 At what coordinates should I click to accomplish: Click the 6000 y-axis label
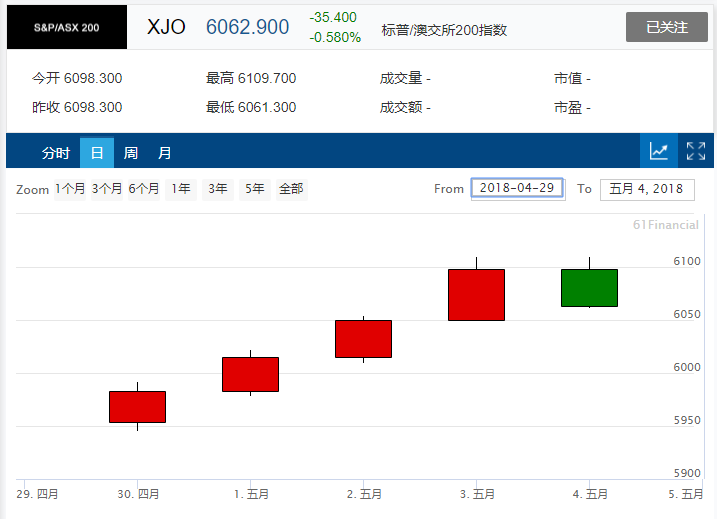pos(687,367)
